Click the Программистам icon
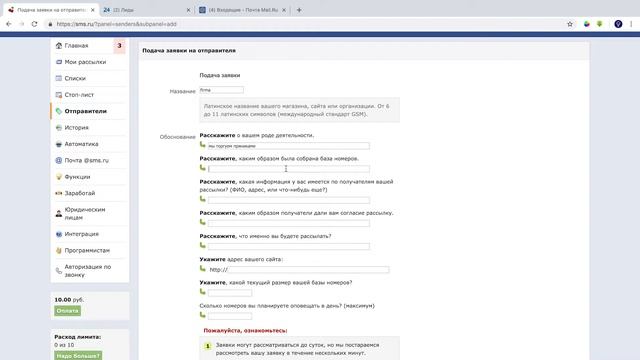 click(59, 250)
